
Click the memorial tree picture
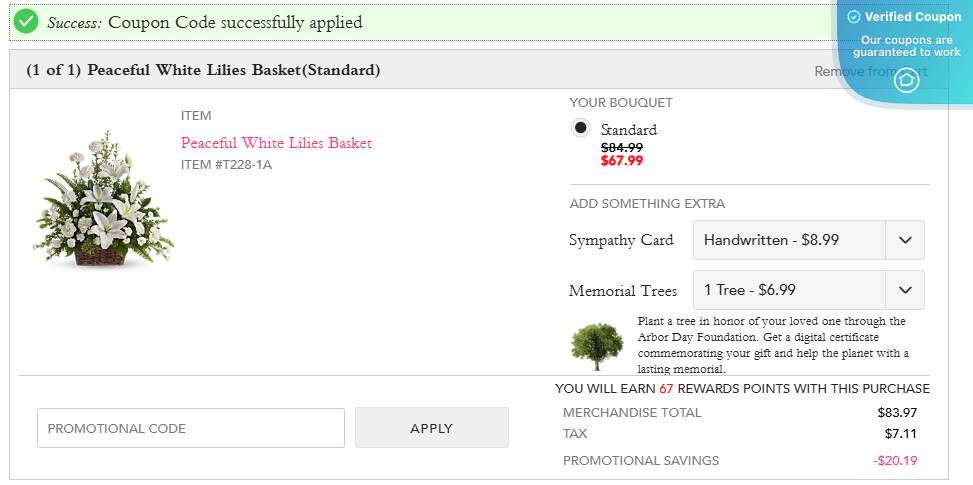[597, 346]
